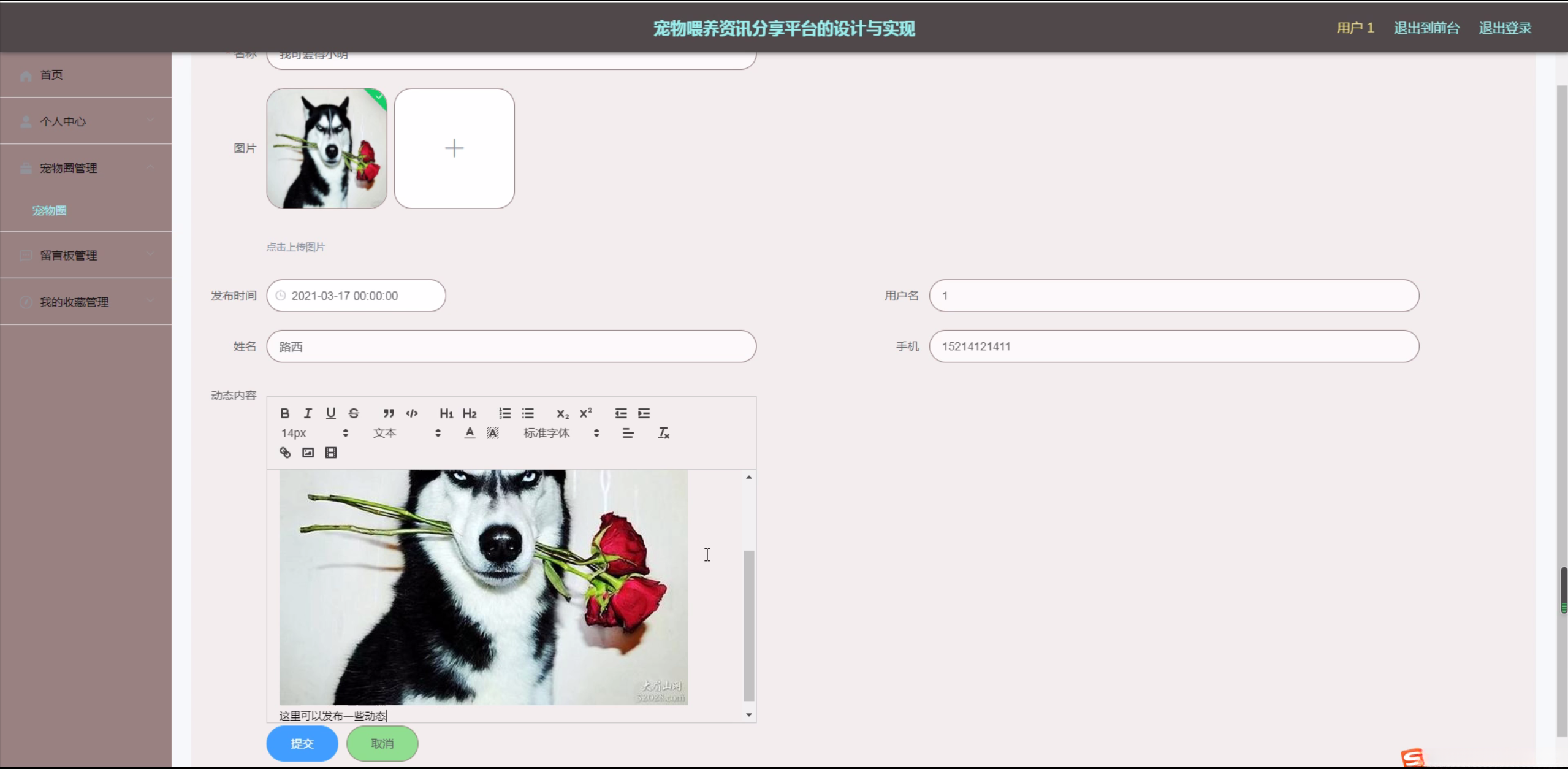Insert image via editor image icon
Screen dimensions: 1568x769
[x=308, y=453]
